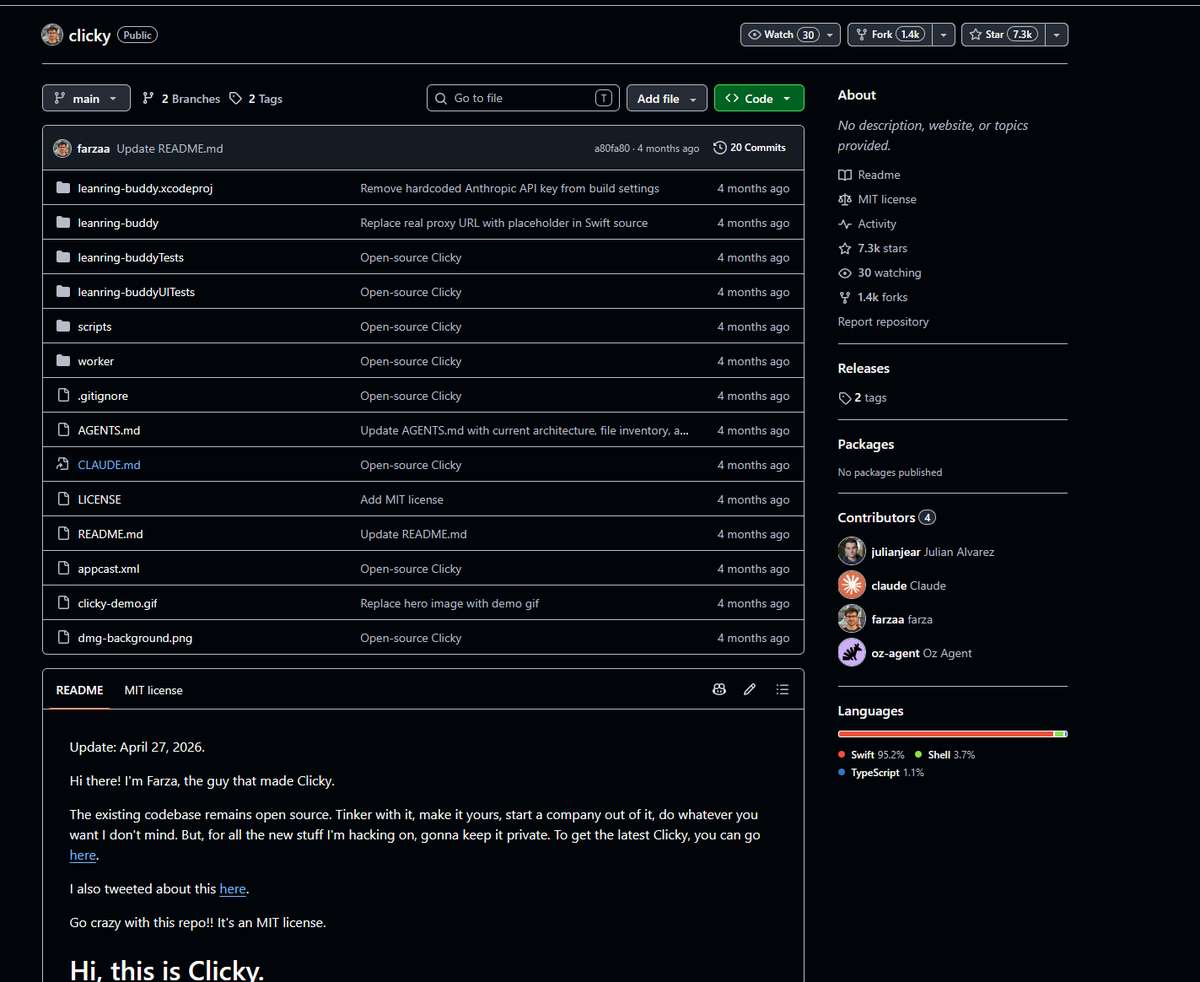Click the TypeScript 1.1% language entry
The width and height of the screenshot is (1200, 982).
tap(881, 773)
